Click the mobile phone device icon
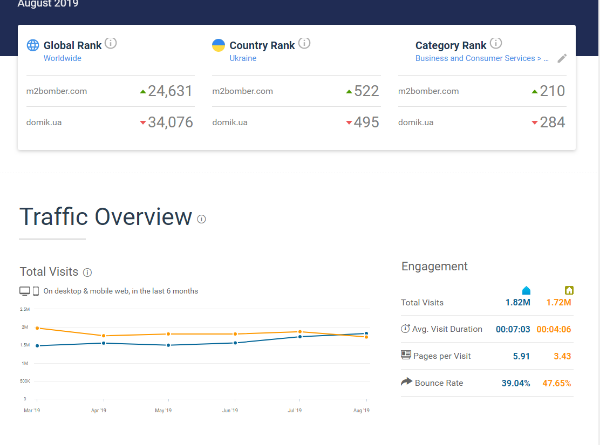 coord(36,291)
